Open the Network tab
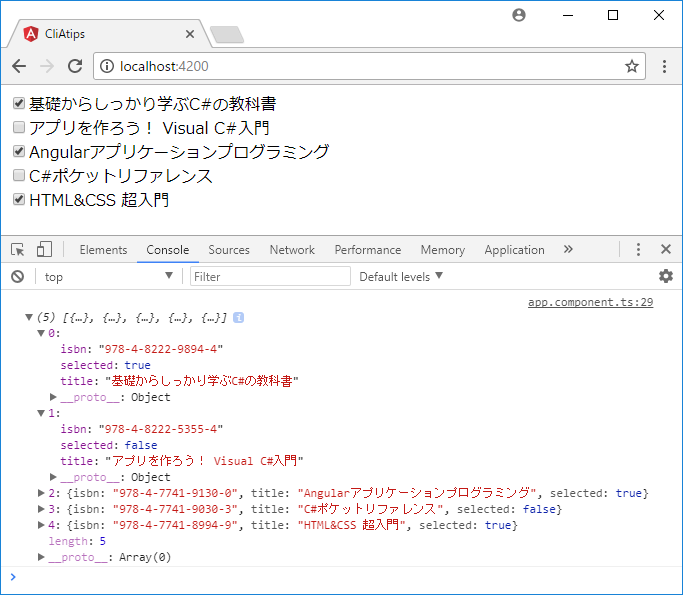Image resolution: width=683 pixels, height=595 pixels. [292, 250]
